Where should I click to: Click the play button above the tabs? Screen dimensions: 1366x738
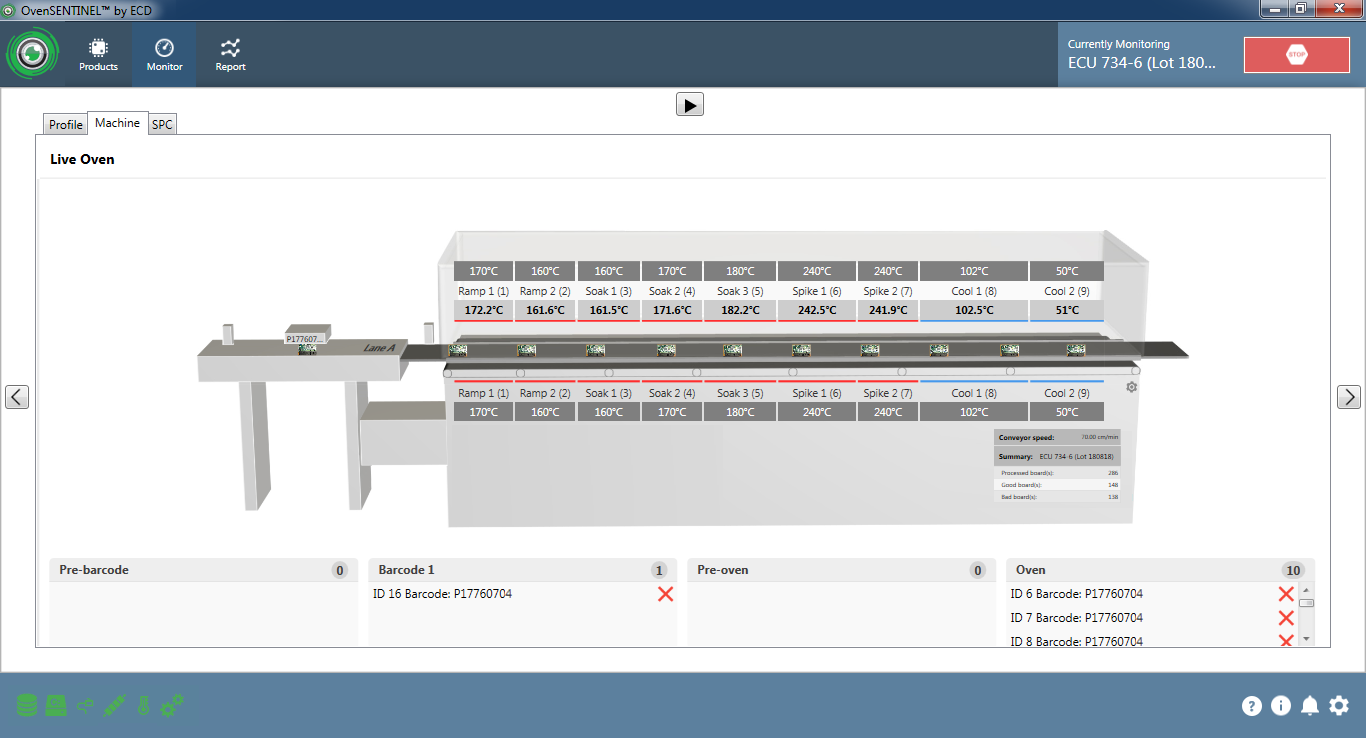coord(690,104)
